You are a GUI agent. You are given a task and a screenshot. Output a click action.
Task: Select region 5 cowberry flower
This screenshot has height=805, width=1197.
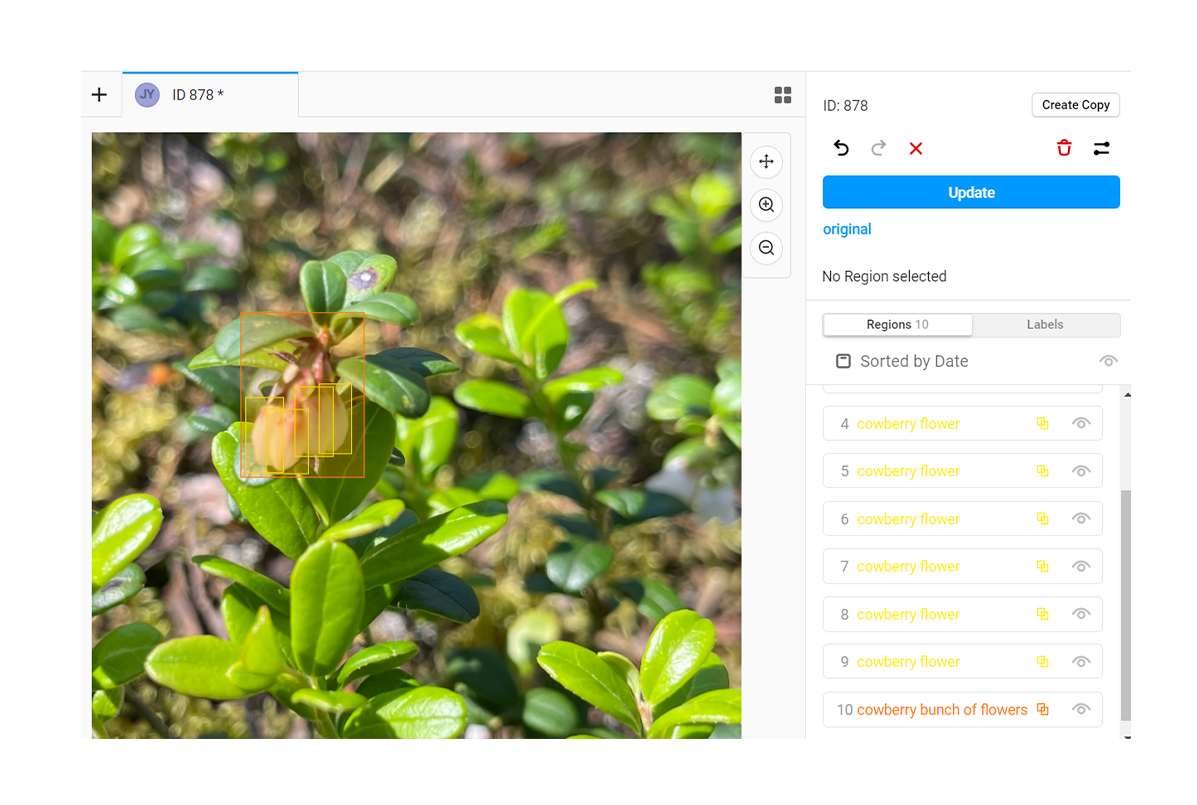(962, 471)
